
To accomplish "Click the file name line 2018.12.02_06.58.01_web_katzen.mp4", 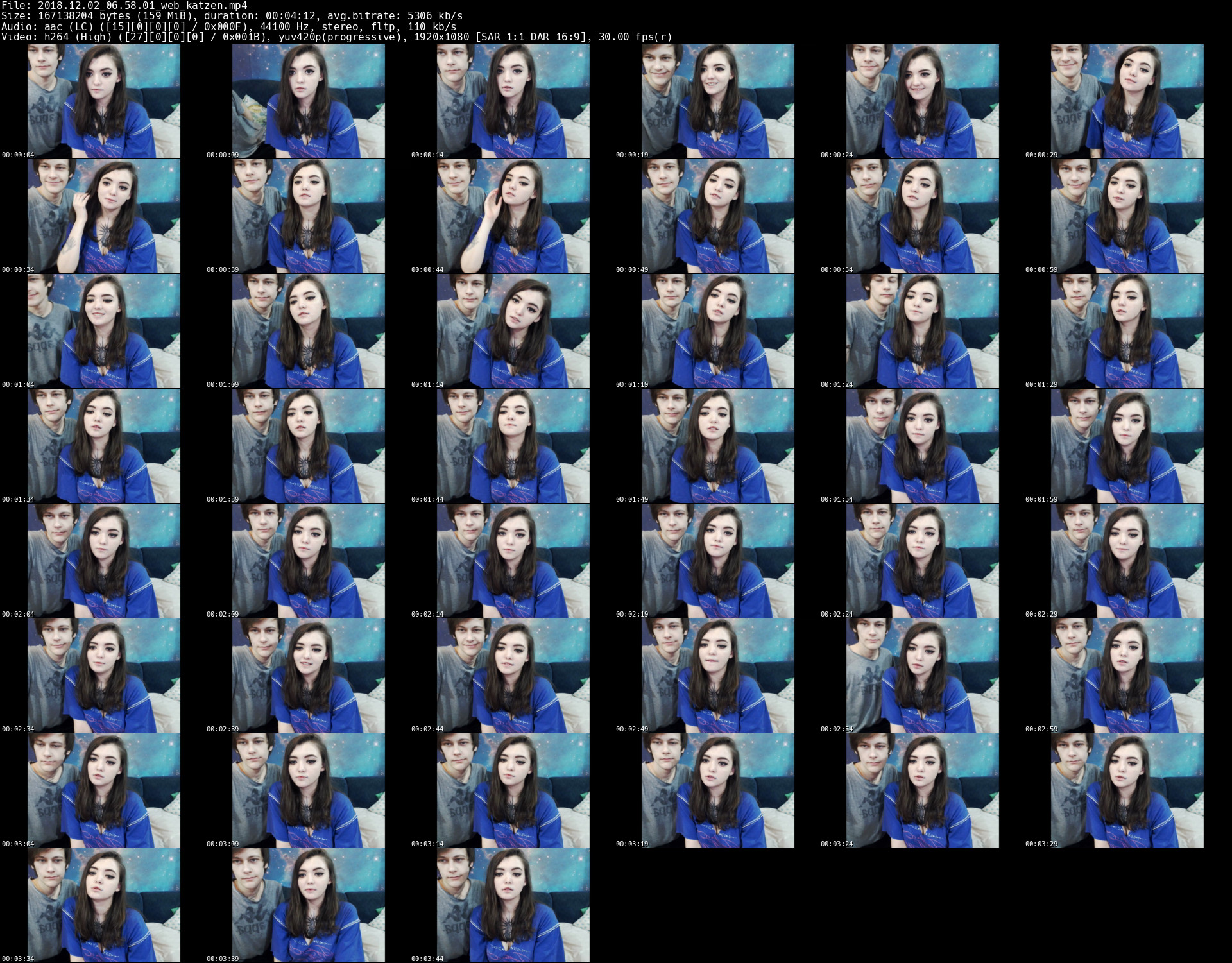I will coord(124,6).
